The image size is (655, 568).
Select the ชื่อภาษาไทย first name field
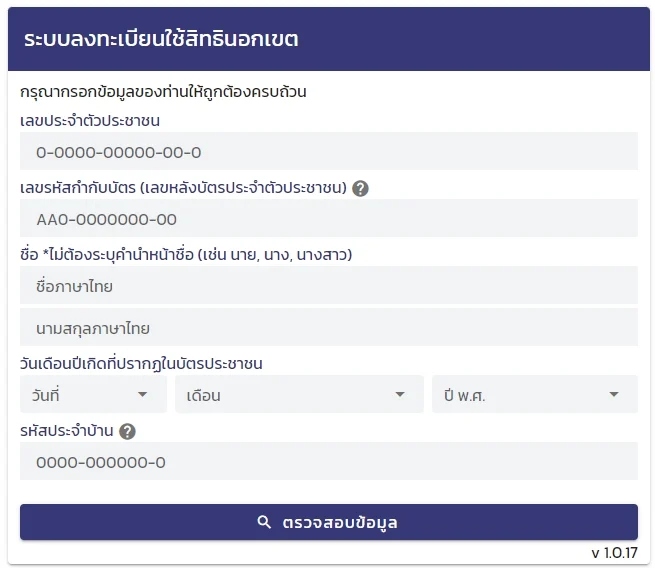pos(328,286)
